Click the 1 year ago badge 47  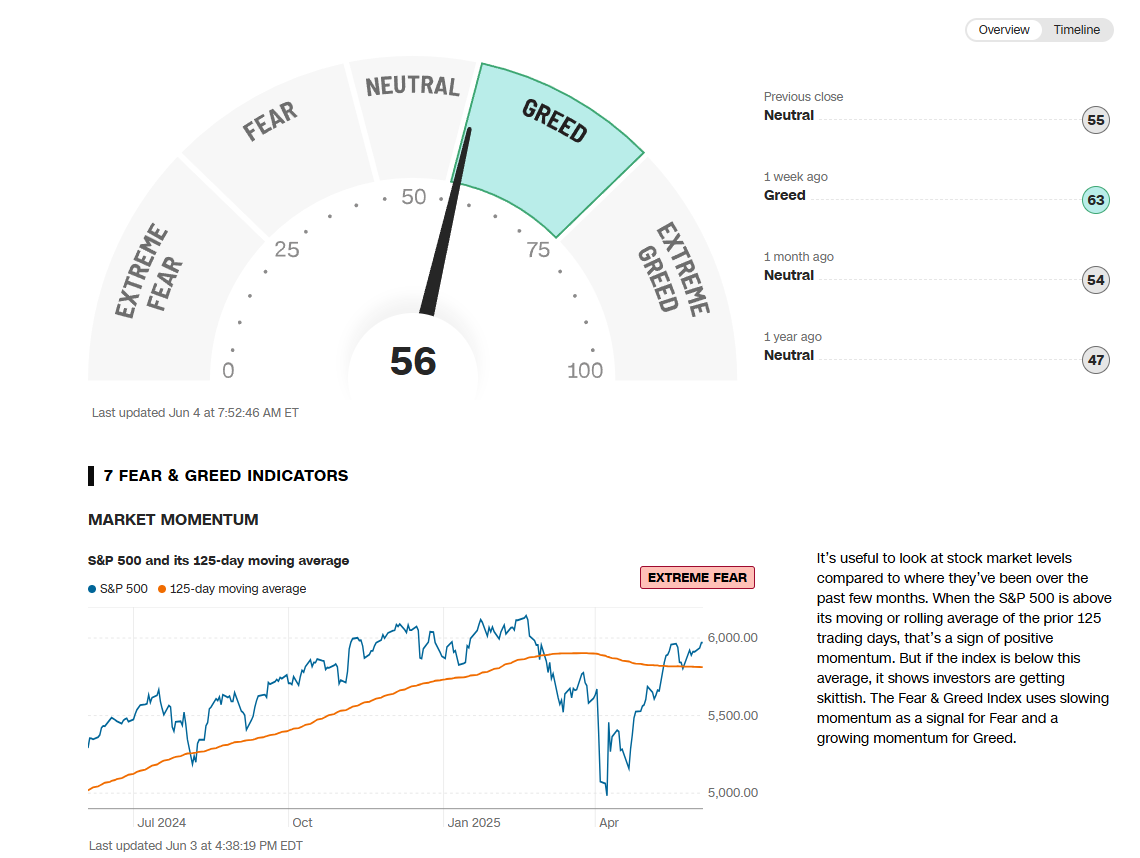[x=1096, y=361]
